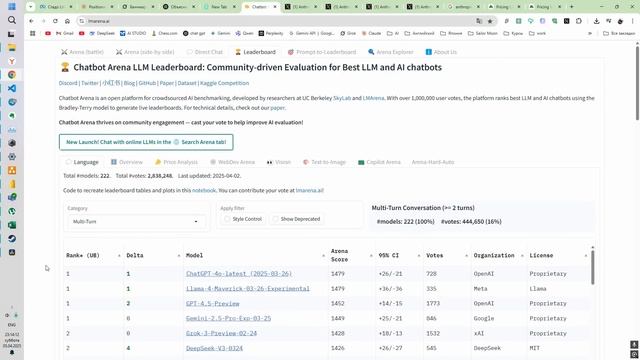Switch to the Arena (side-by-side) tab
640x360 pixels.
(145, 52)
